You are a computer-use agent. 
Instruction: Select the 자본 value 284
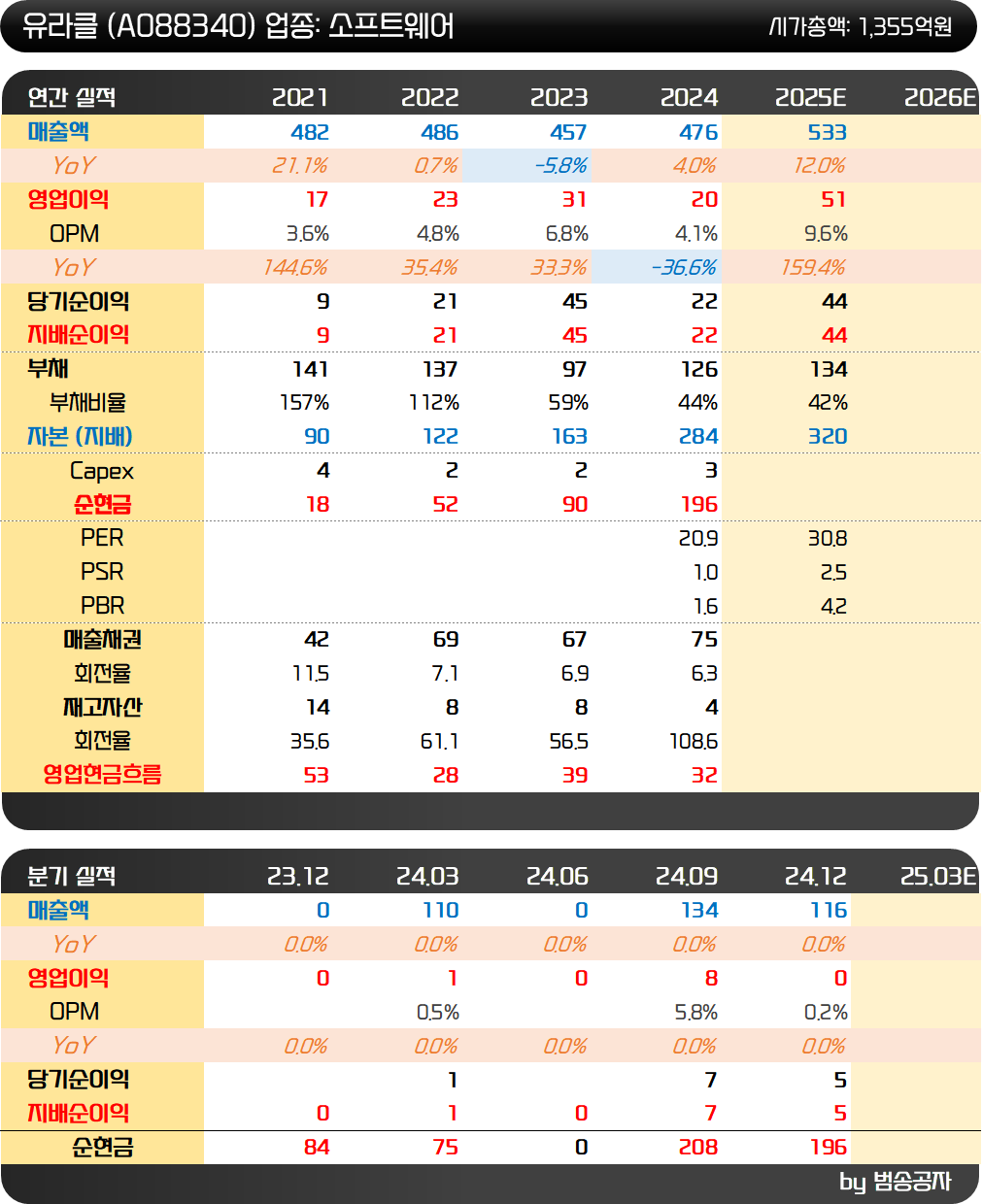pyautogui.click(x=698, y=437)
